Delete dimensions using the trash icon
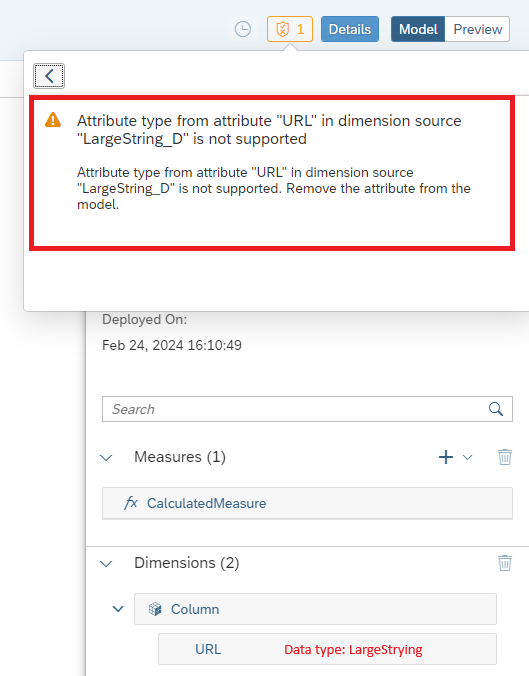The height and width of the screenshot is (676, 529). click(x=505, y=563)
